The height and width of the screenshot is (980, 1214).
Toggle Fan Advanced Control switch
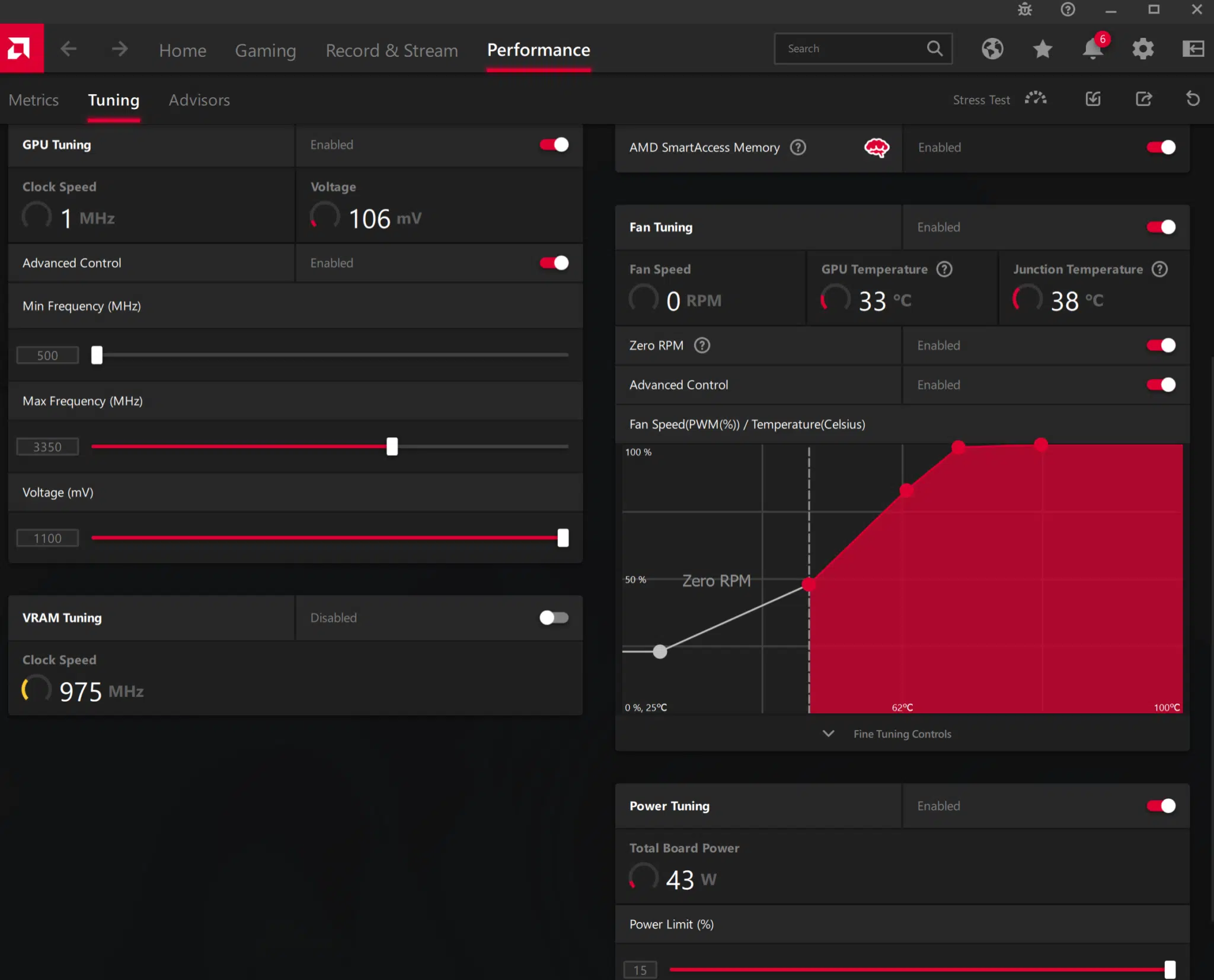[x=1161, y=385]
